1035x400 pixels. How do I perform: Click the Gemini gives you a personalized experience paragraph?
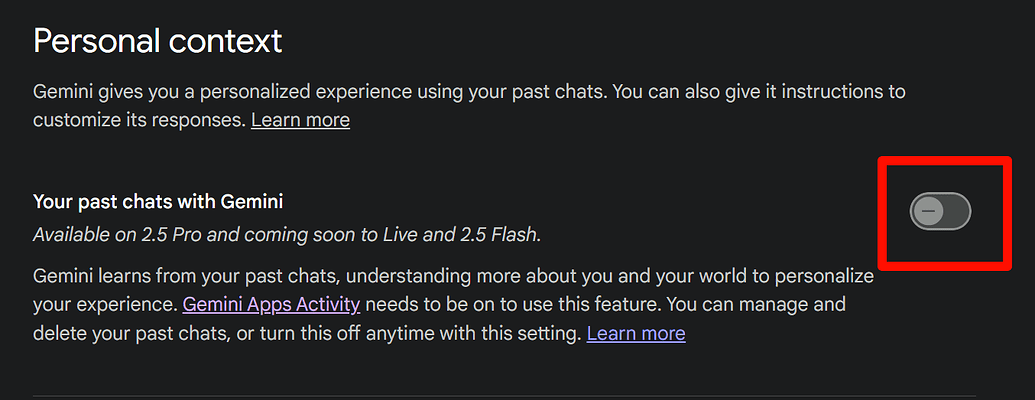pos(469,106)
